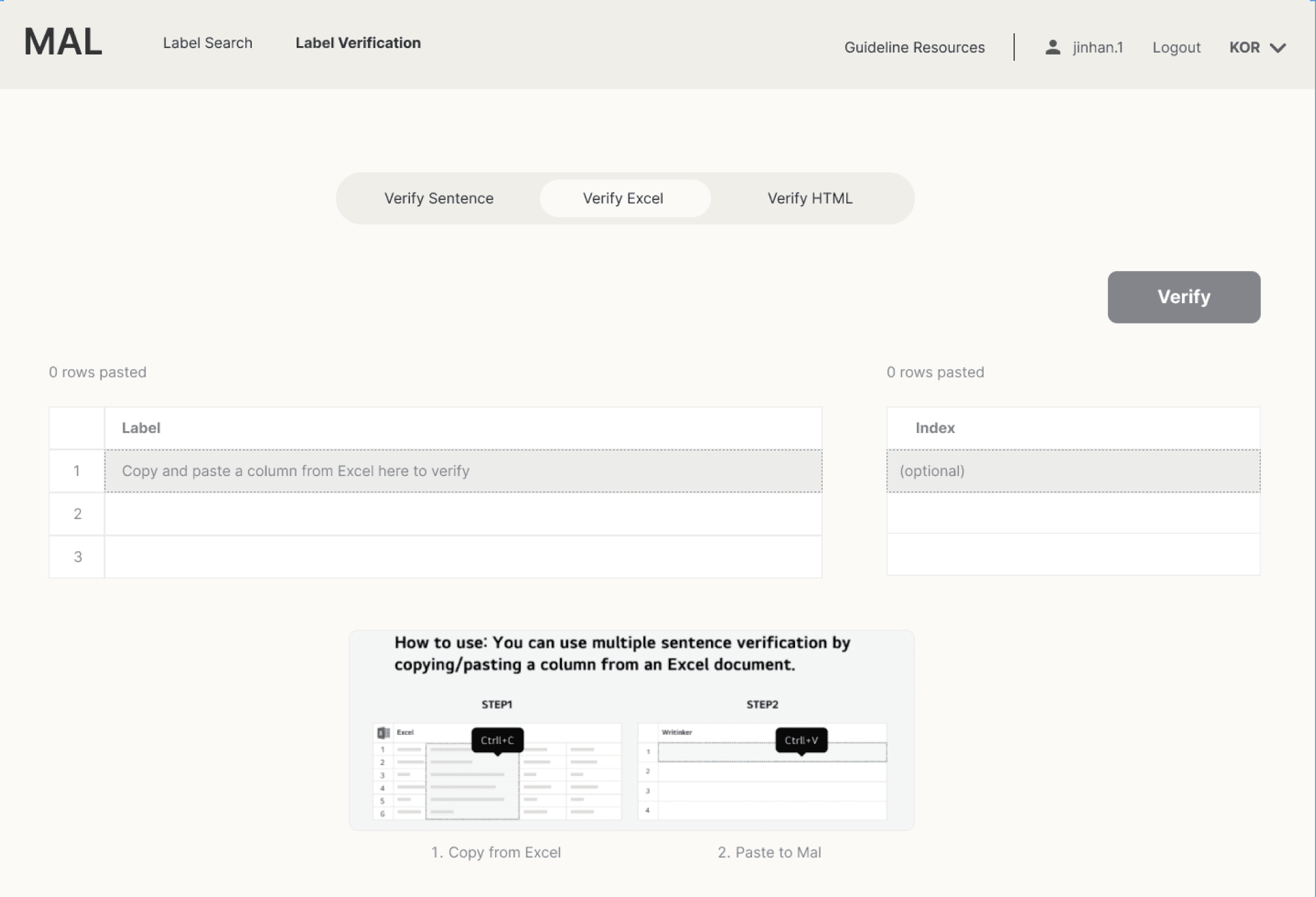Select Label row 2 cell

pos(463,514)
